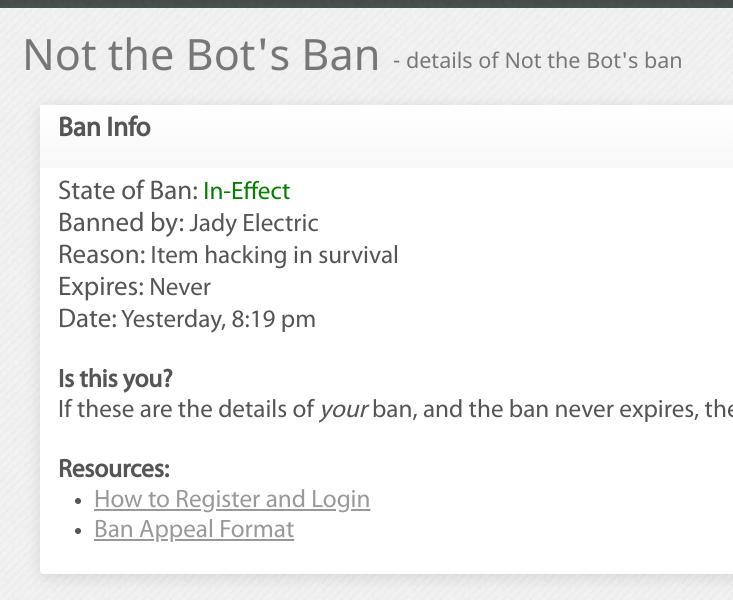The height and width of the screenshot is (600, 733).
Task: Click the paragraph about the ban never expiring
Action: point(395,410)
